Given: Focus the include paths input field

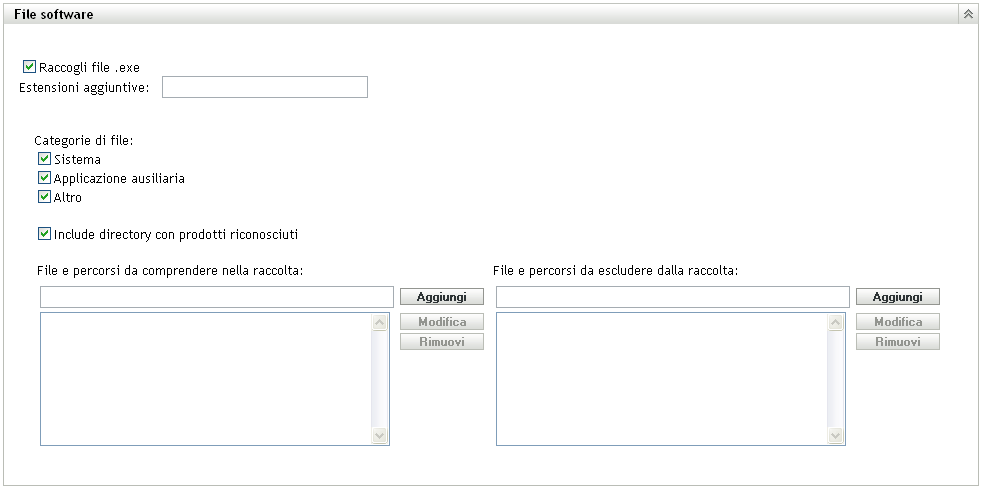Looking at the screenshot, I should point(217,297).
